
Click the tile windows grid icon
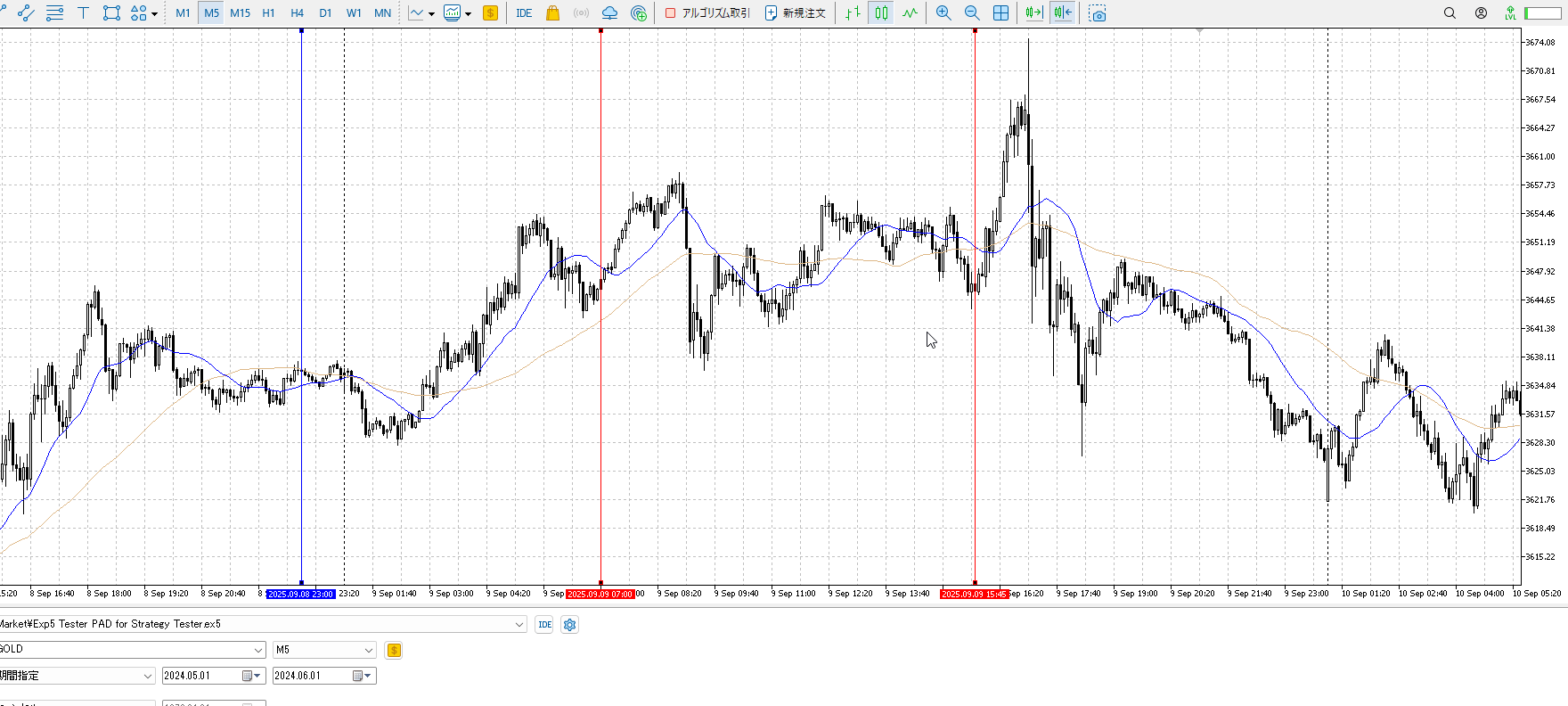tap(1001, 13)
